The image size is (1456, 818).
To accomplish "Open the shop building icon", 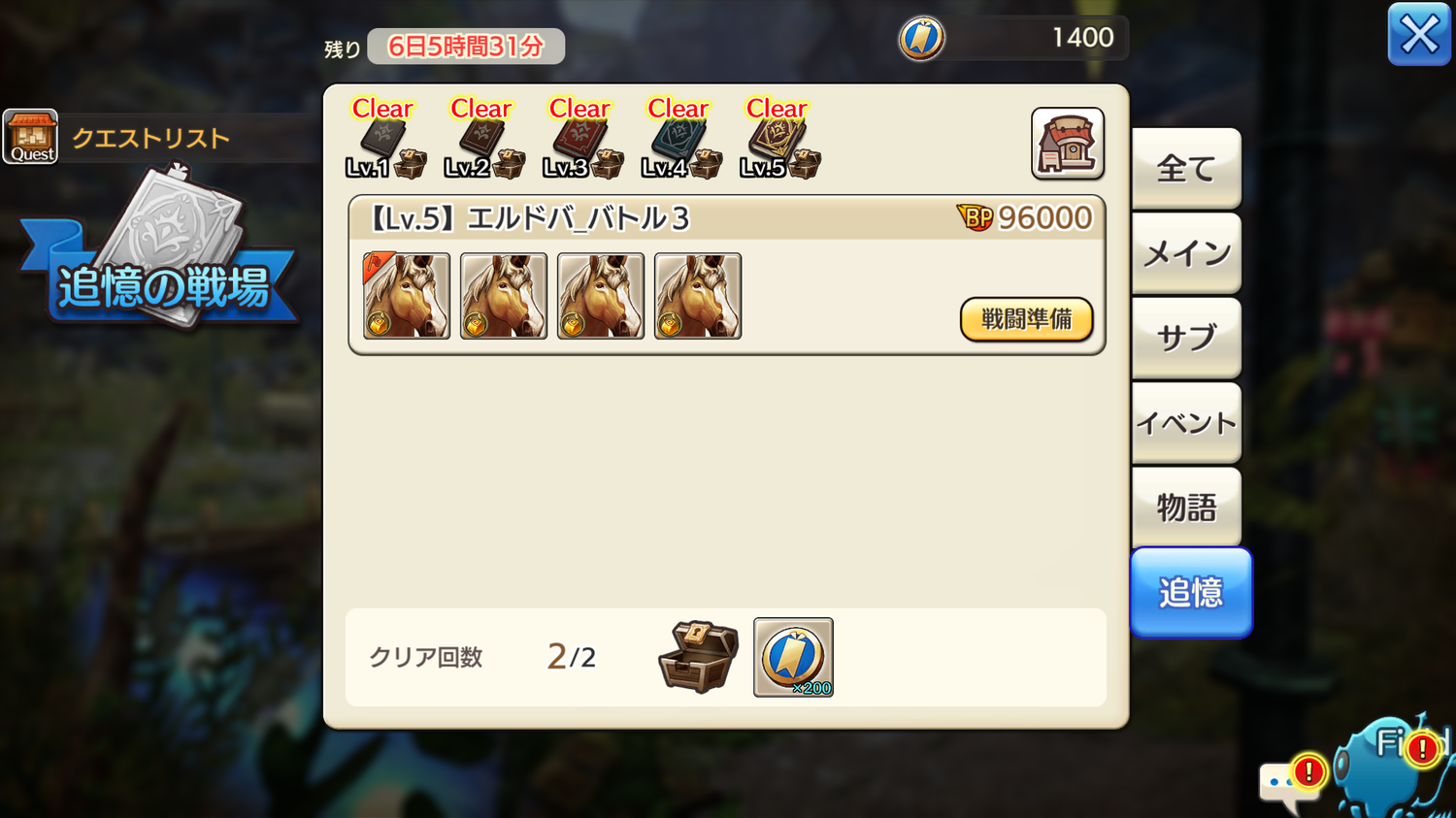I will point(1067,144).
